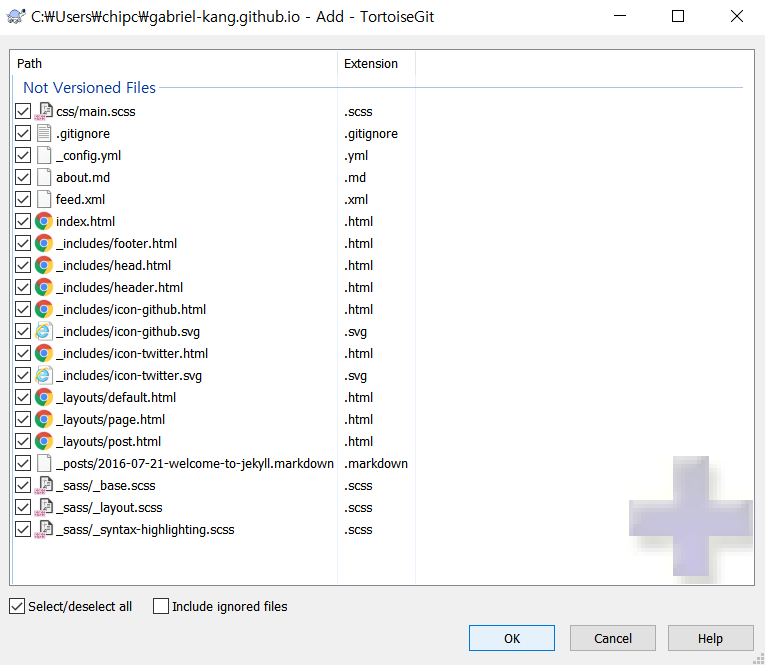Click the blank file icon beside _config.yml

pyautogui.click(x=44, y=156)
